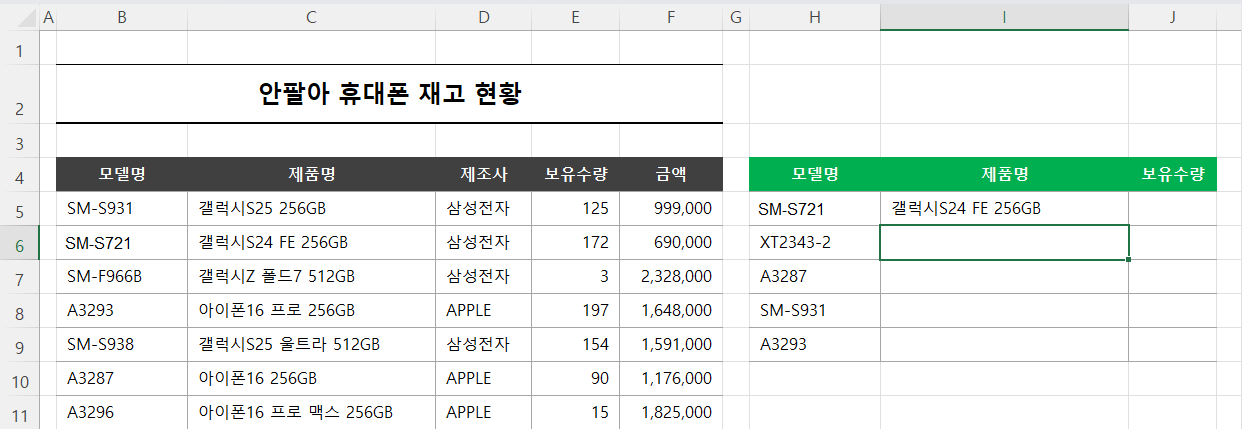Click the dark 보유수량 header in column E
Viewport: 1242px width, 429px height.
575,174
